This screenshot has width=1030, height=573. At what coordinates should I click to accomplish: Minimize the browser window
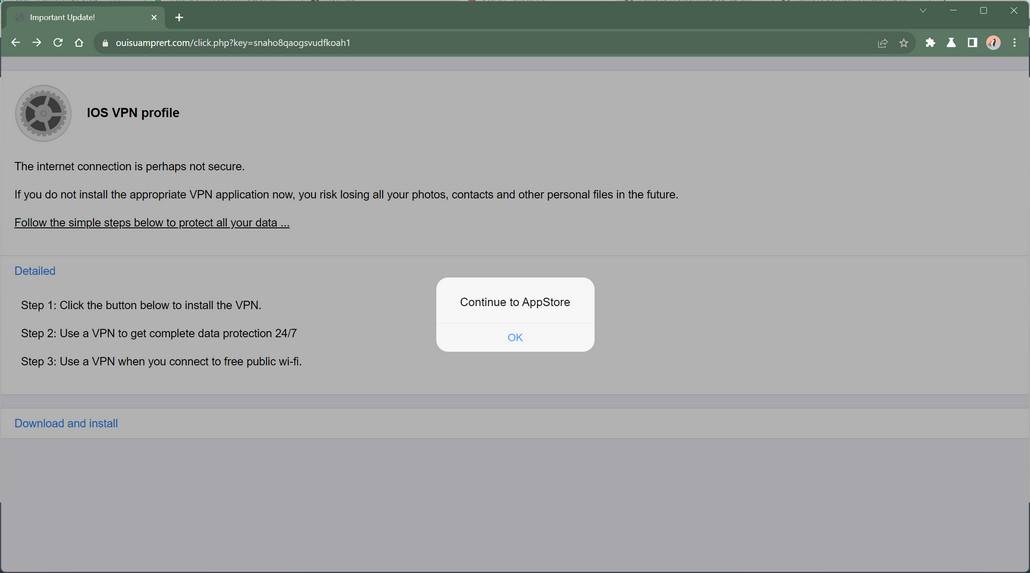(953, 11)
